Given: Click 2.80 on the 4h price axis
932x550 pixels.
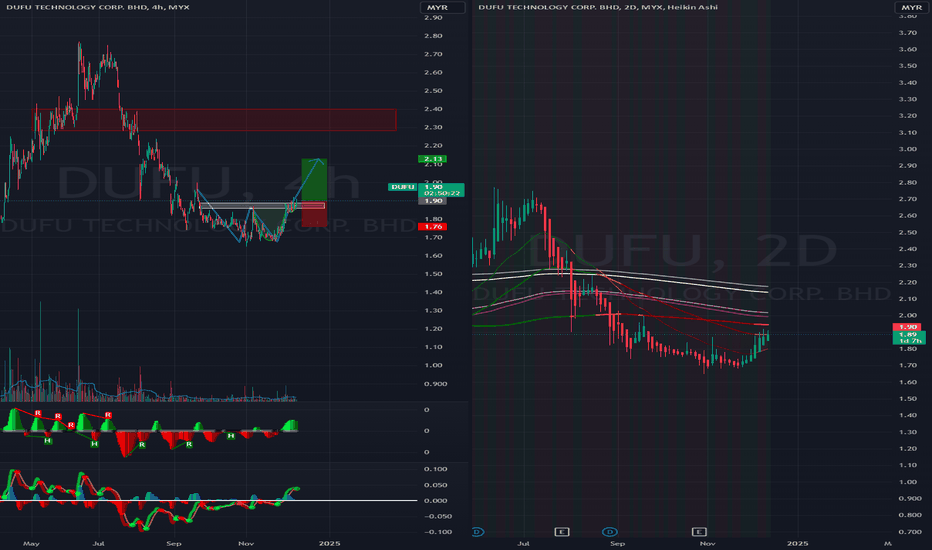Looking at the screenshot, I should (x=433, y=36).
